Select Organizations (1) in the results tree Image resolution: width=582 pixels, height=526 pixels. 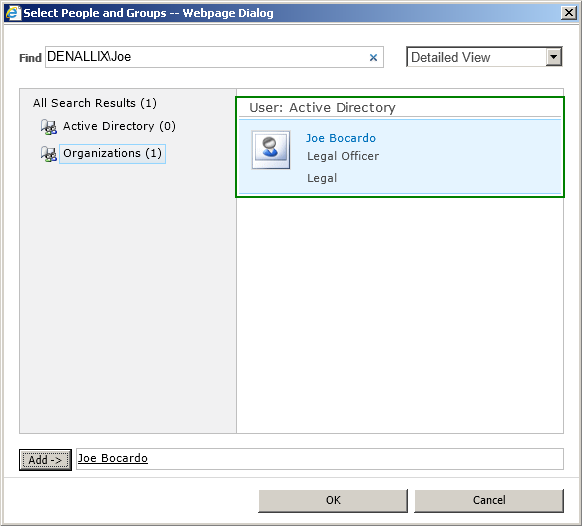coord(112,153)
